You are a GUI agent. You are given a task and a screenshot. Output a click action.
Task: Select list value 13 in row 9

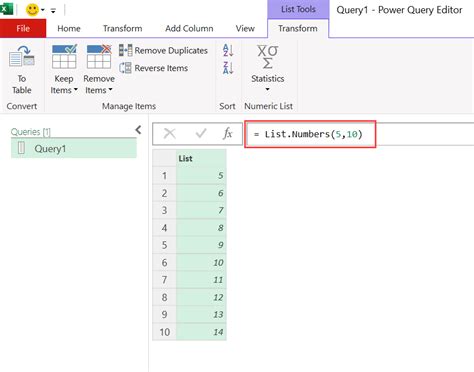(x=201, y=314)
